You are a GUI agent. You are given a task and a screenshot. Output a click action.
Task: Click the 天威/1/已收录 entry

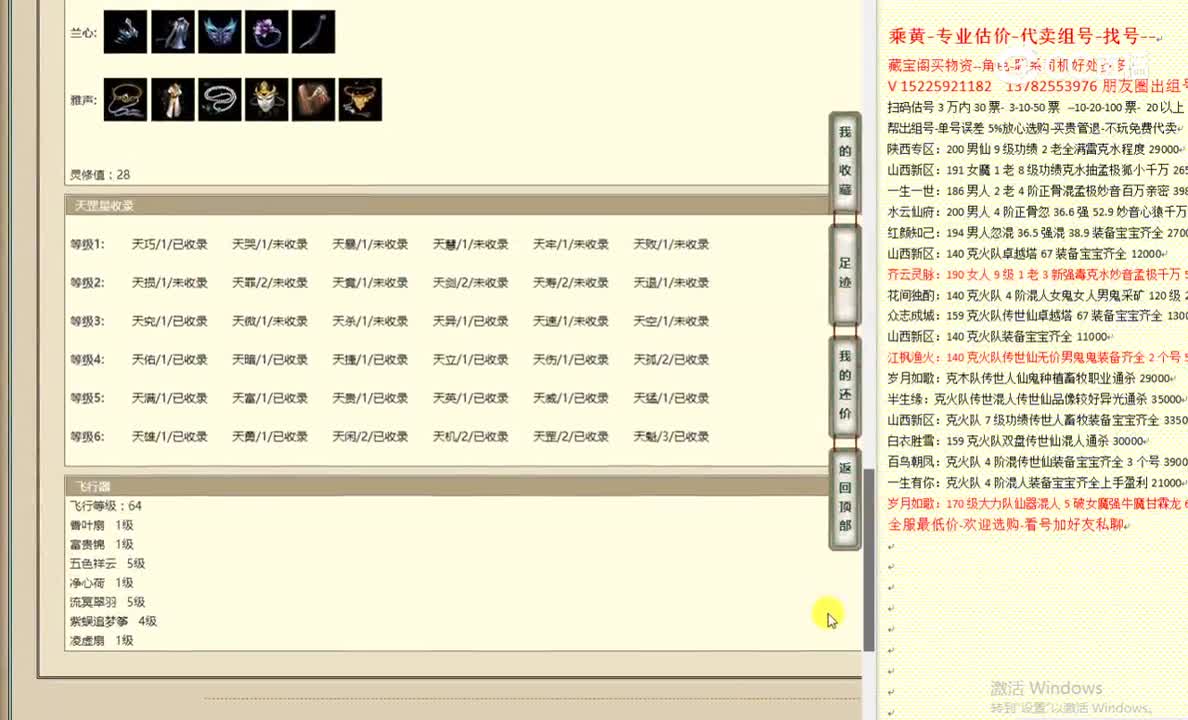tap(571, 398)
